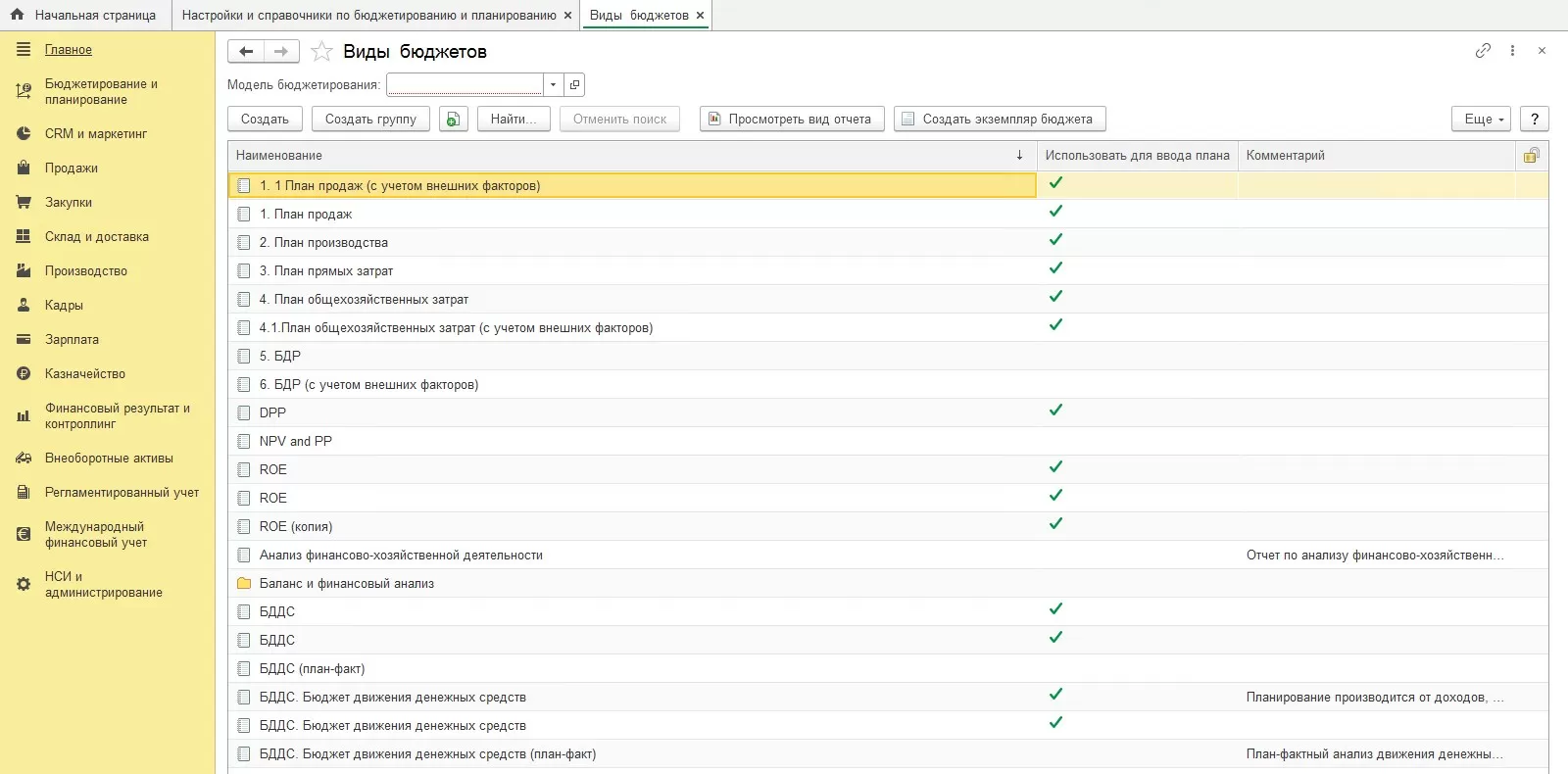Click the lock icon in table header
This screenshot has height=774, width=1568.
[1531, 155]
